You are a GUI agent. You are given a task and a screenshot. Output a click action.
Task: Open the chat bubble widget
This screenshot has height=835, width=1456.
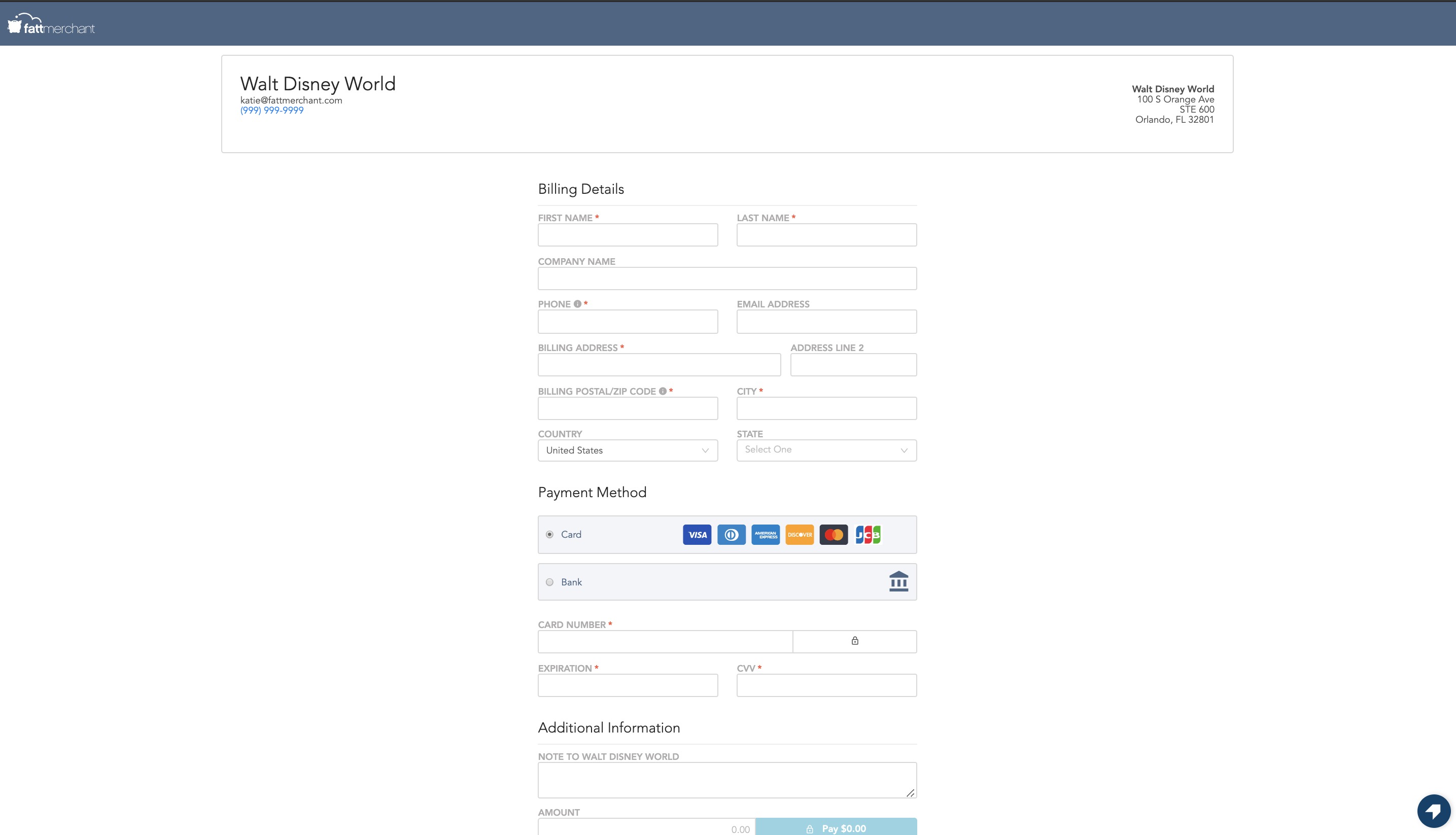point(1433,811)
